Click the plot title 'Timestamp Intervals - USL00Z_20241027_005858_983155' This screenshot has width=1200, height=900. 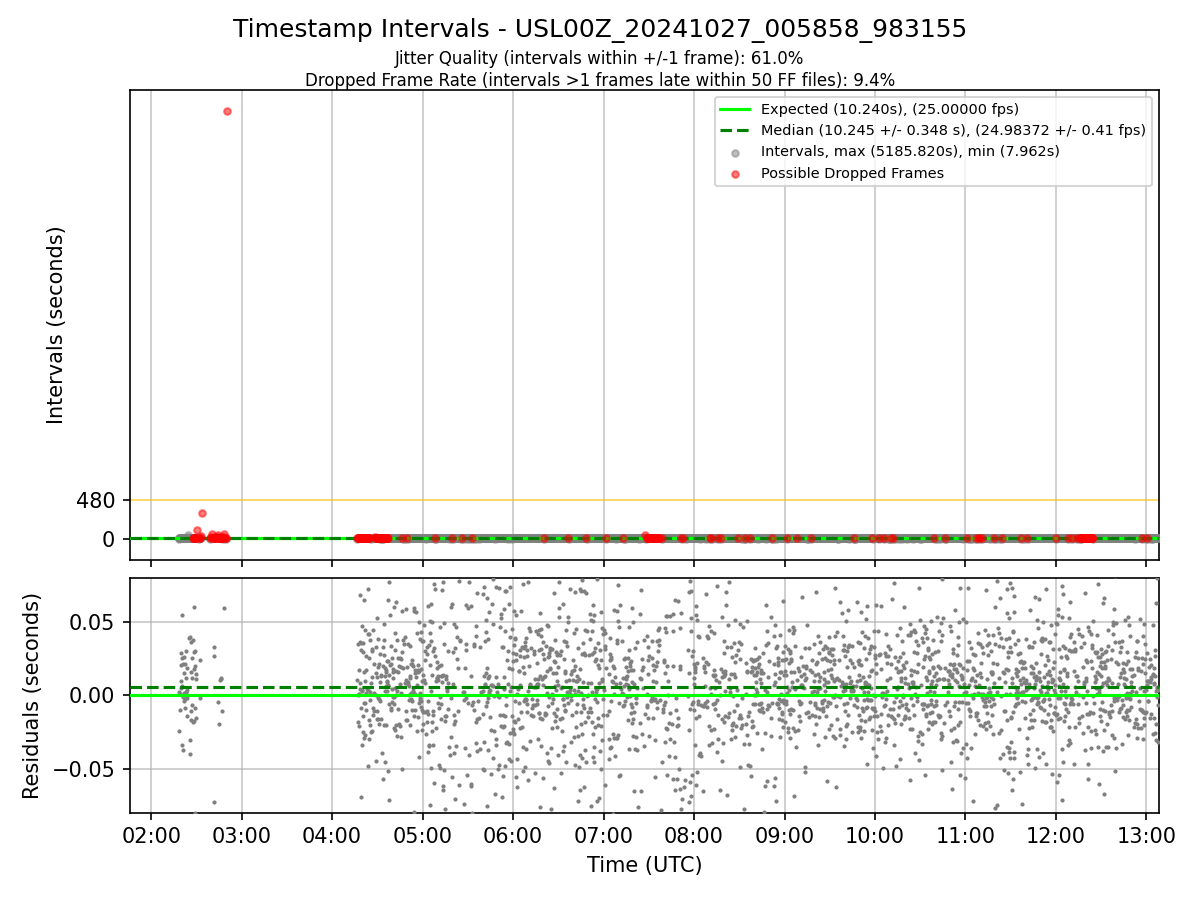pos(600,29)
